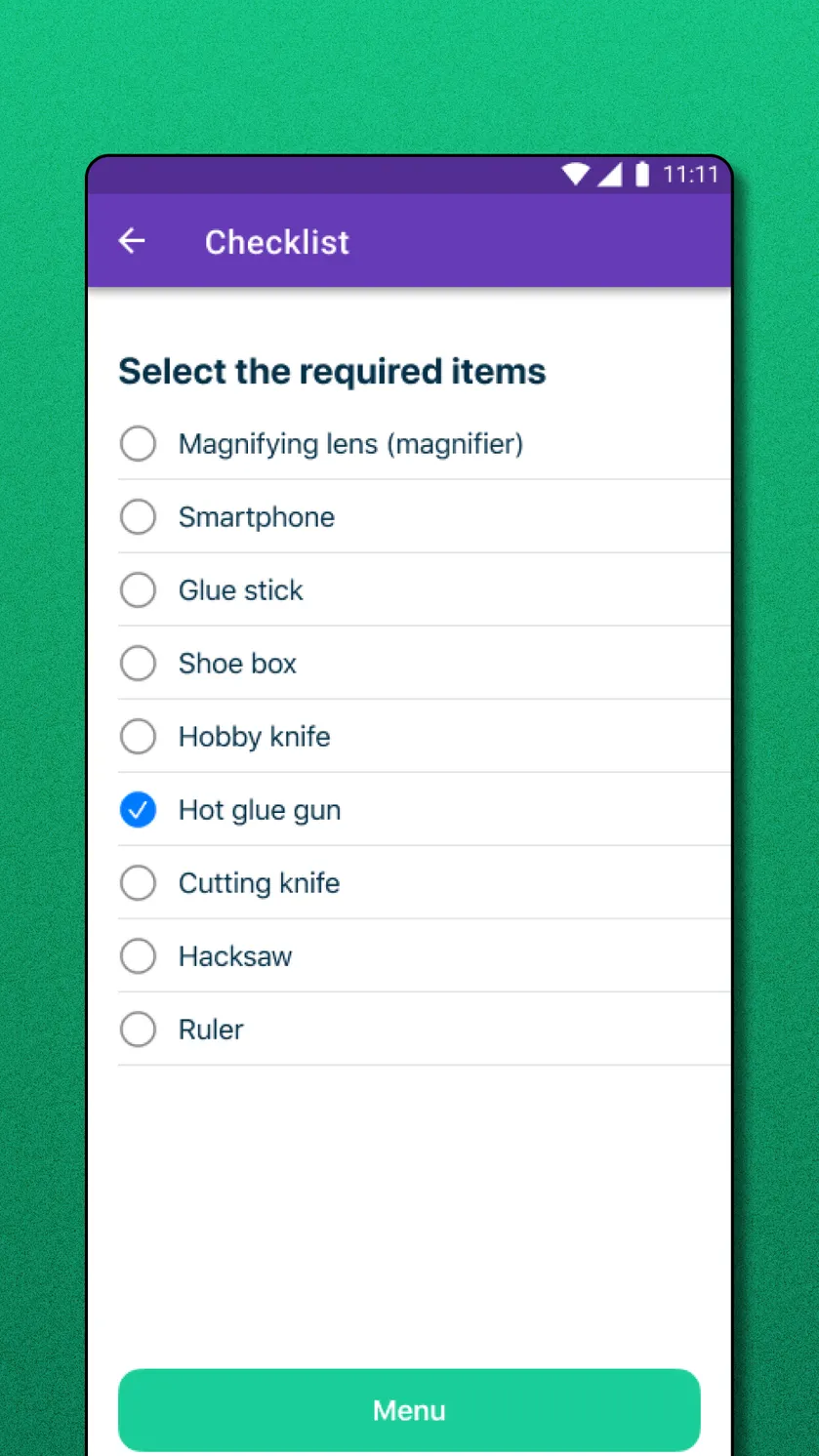Select the Ruler circle
This screenshot has height=1456, width=819.
138,1030
